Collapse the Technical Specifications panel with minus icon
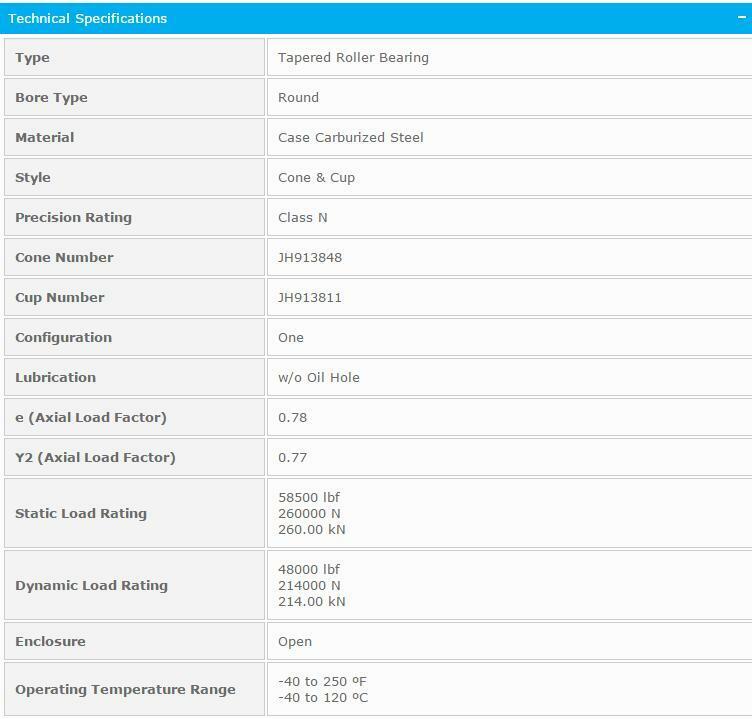The height and width of the screenshot is (719, 752). click(741, 18)
